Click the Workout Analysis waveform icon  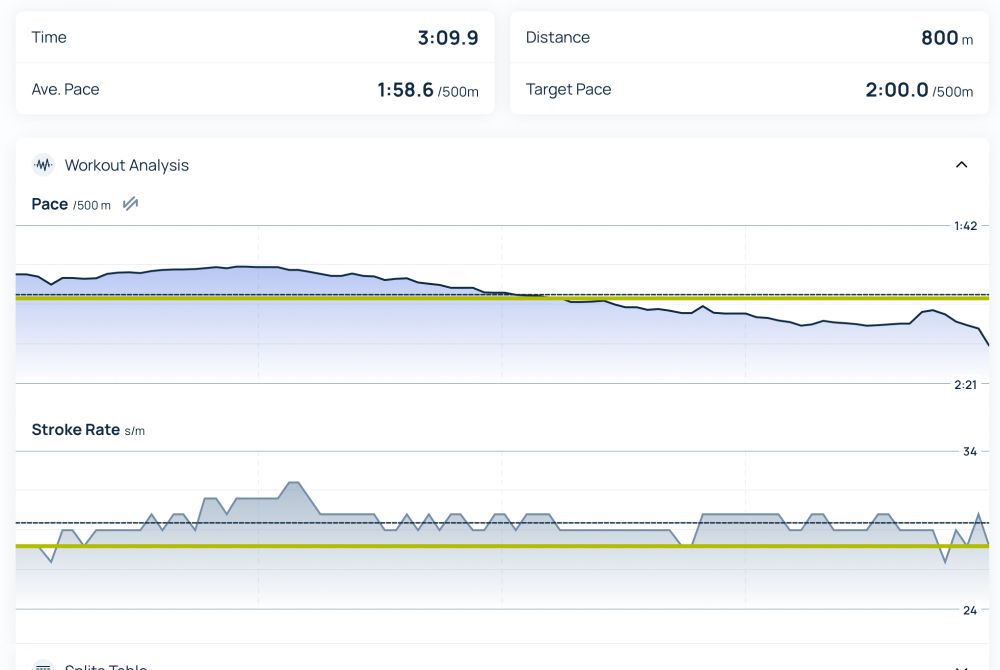pos(43,165)
